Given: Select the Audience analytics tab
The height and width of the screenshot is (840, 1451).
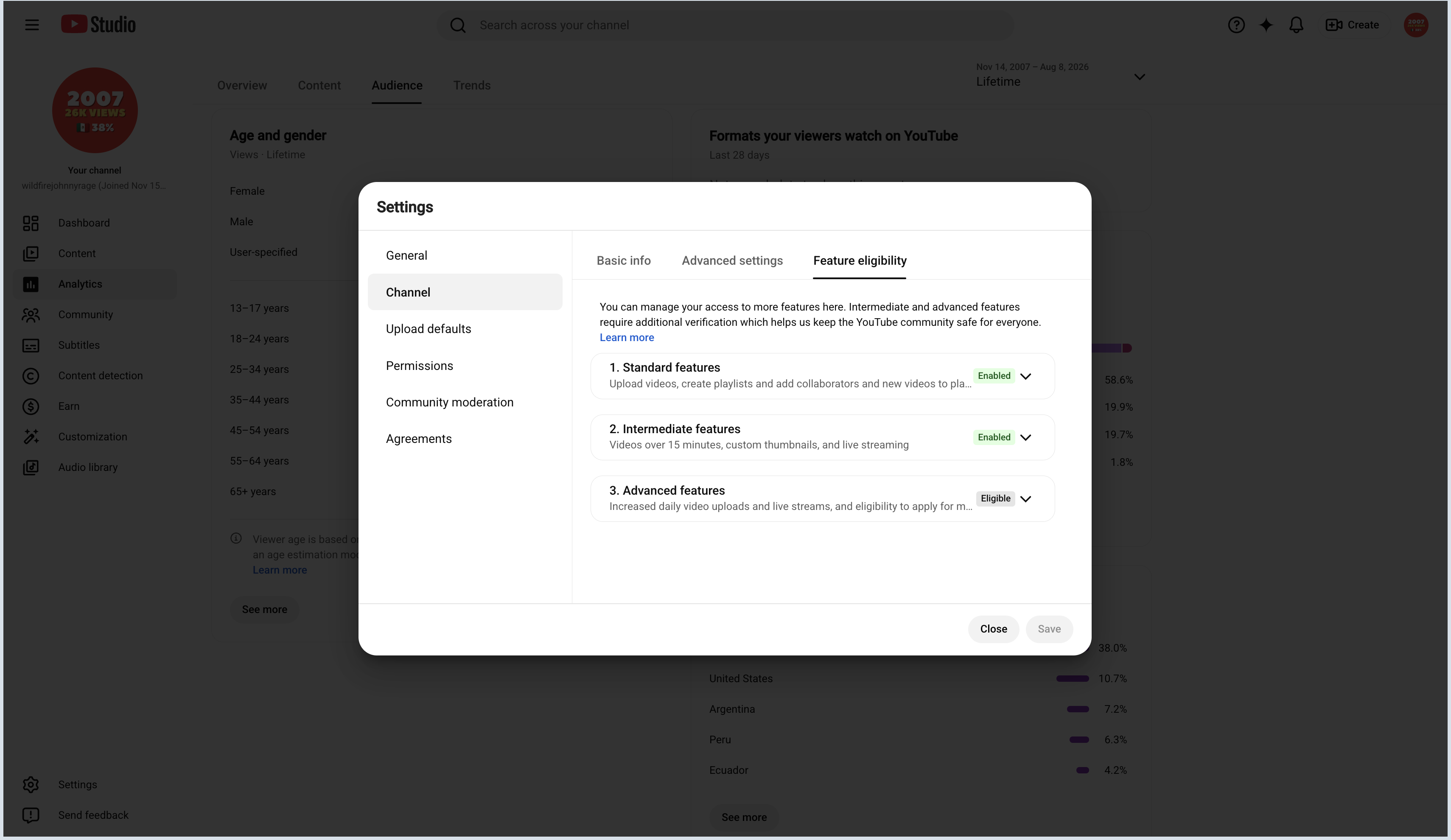Looking at the screenshot, I should 397,85.
